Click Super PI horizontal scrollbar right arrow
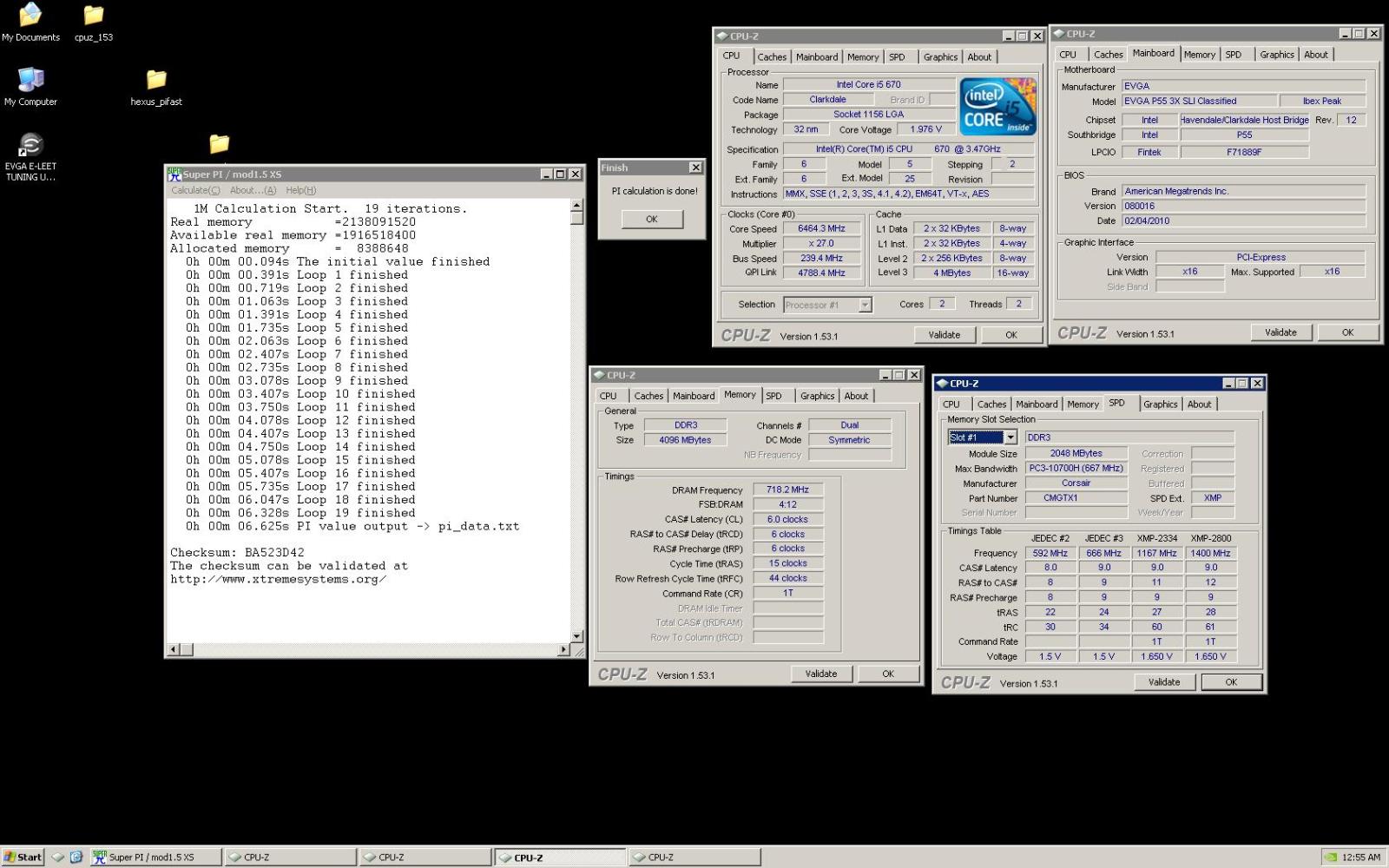Image resolution: width=1389 pixels, height=868 pixels. pos(563,649)
